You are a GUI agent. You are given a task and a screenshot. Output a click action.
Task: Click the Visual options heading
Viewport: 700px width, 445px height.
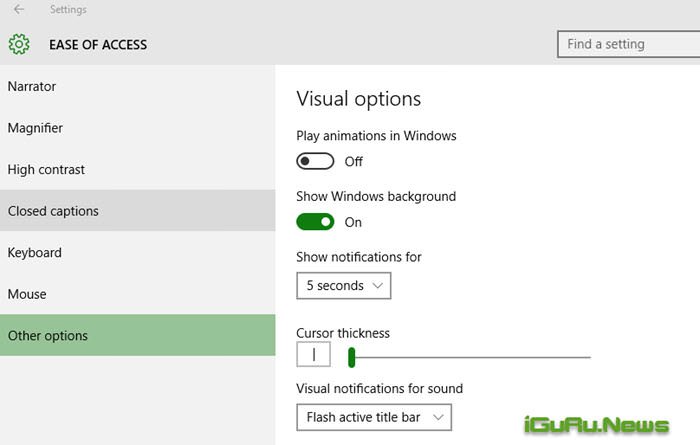pos(359,99)
